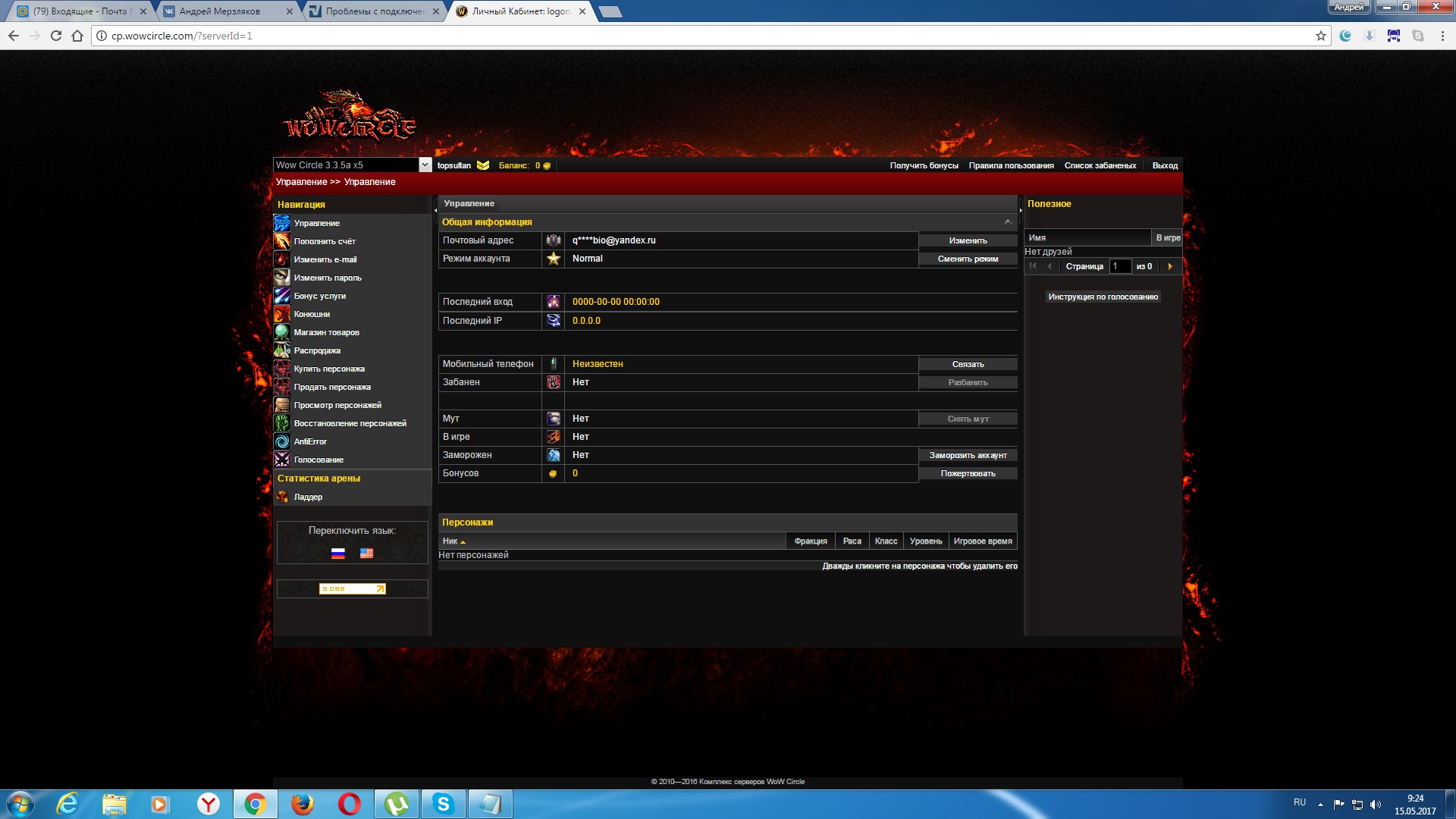The height and width of the screenshot is (819, 1456).
Task: Select the Russian flag language icon
Action: [338, 554]
